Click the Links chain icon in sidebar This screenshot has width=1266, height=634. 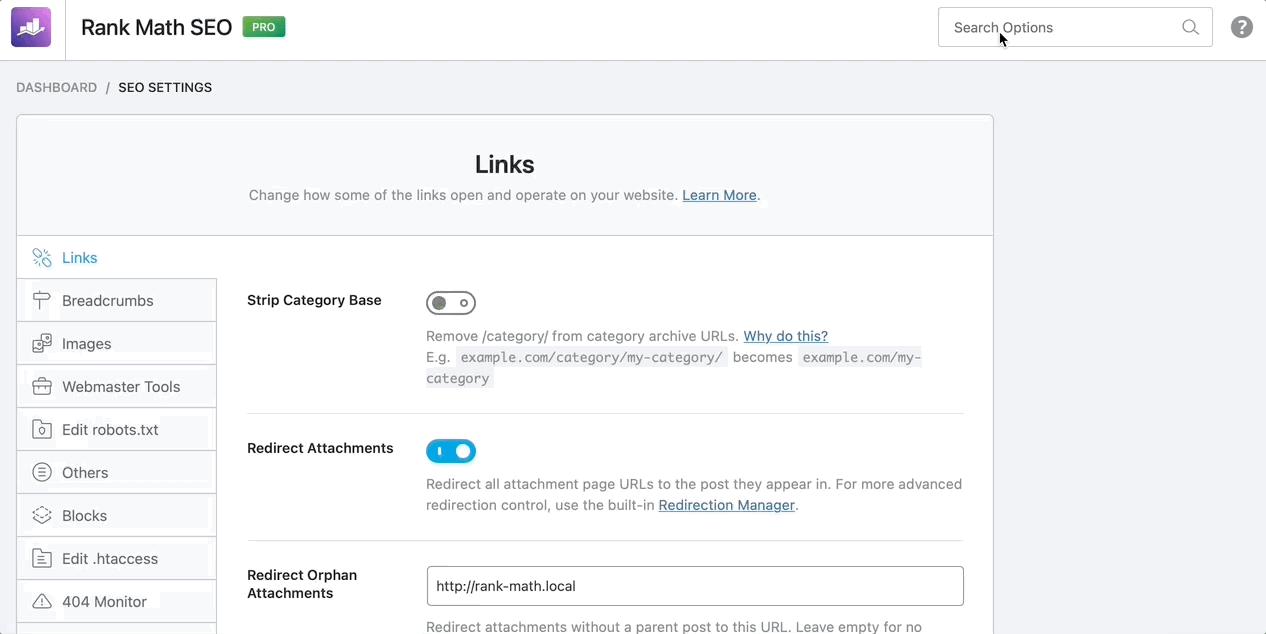(x=42, y=258)
